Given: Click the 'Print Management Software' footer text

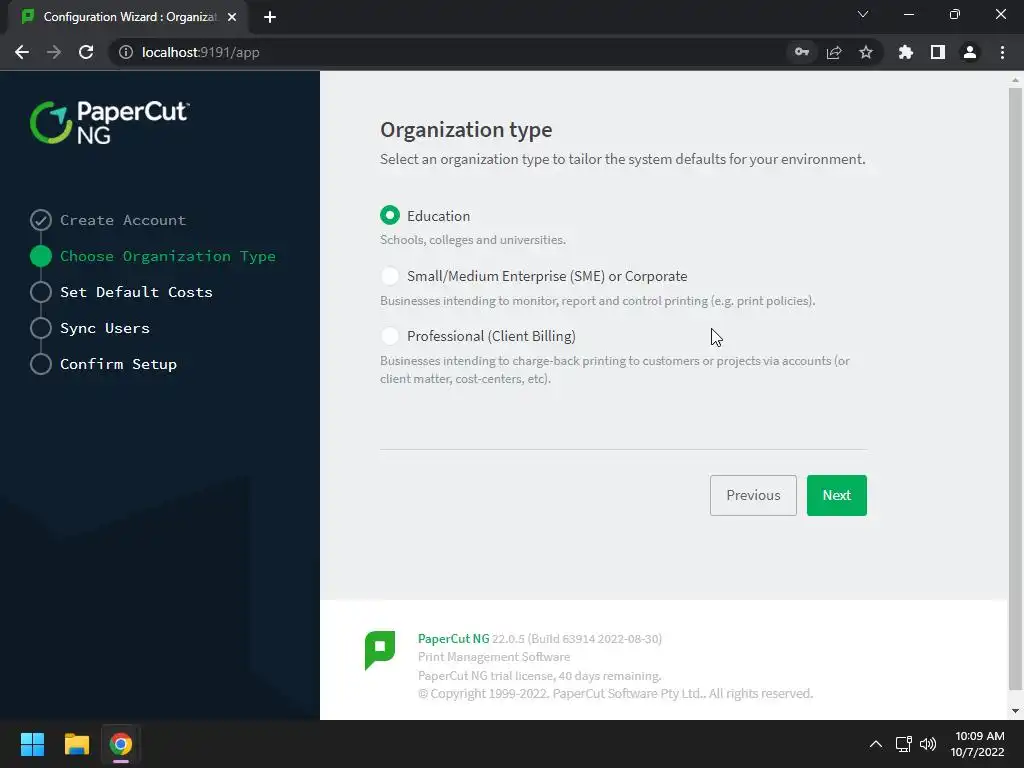Looking at the screenshot, I should pos(494,657).
